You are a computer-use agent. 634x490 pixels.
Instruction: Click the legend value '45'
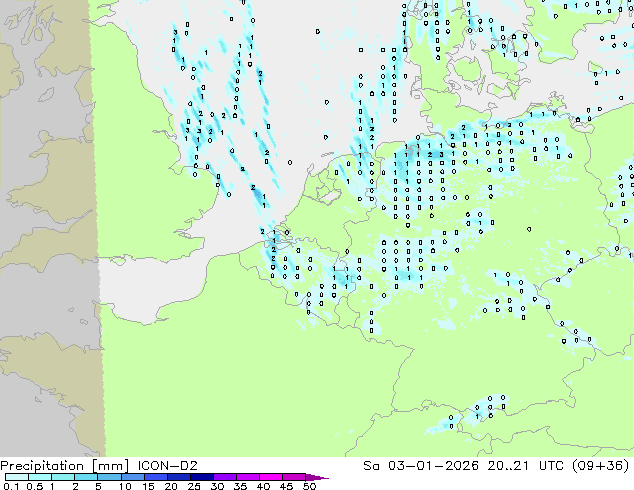click(x=286, y=486)
